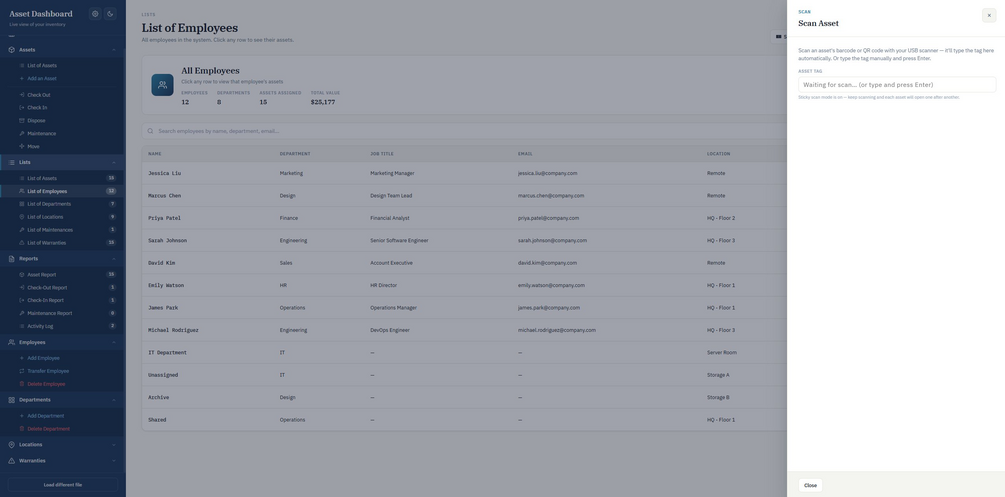Click the search employees input field
Viewport: 1005px width, 497px height.
click(x=464, y=131)
